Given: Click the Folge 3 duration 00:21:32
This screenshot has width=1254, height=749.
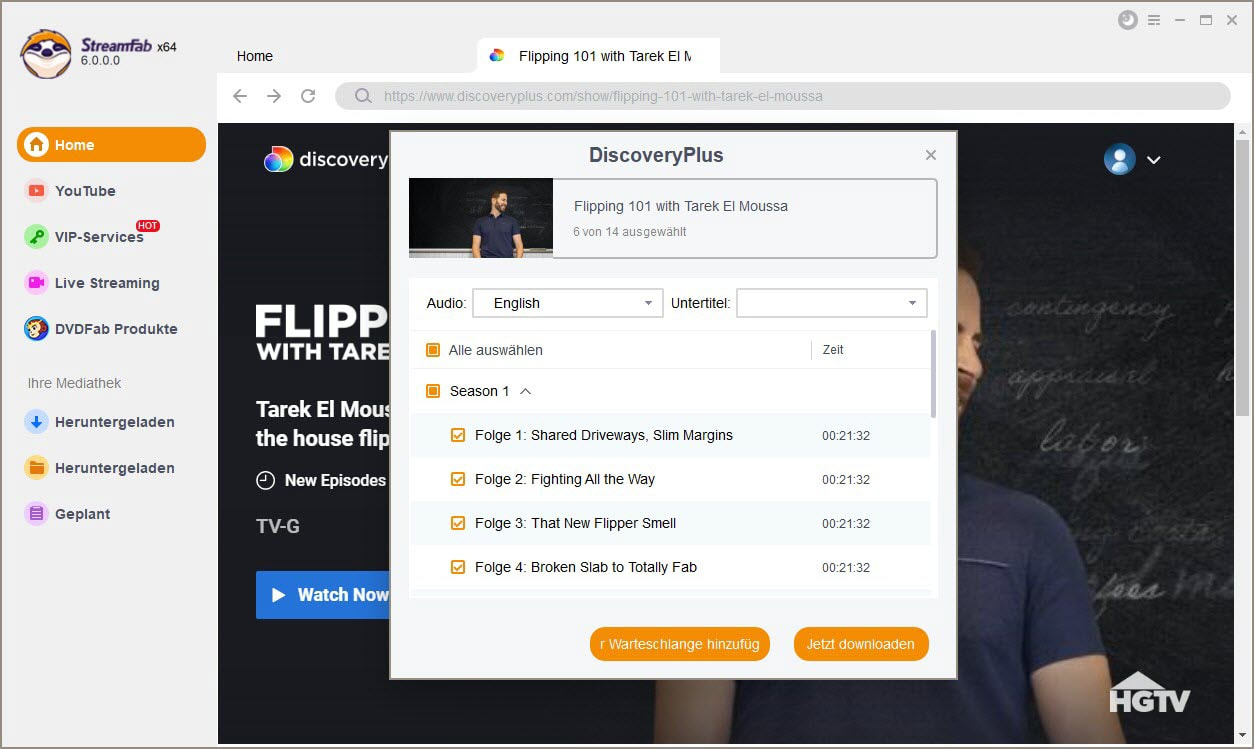Looking at the screenshot, I should click(x=846, y=524).
